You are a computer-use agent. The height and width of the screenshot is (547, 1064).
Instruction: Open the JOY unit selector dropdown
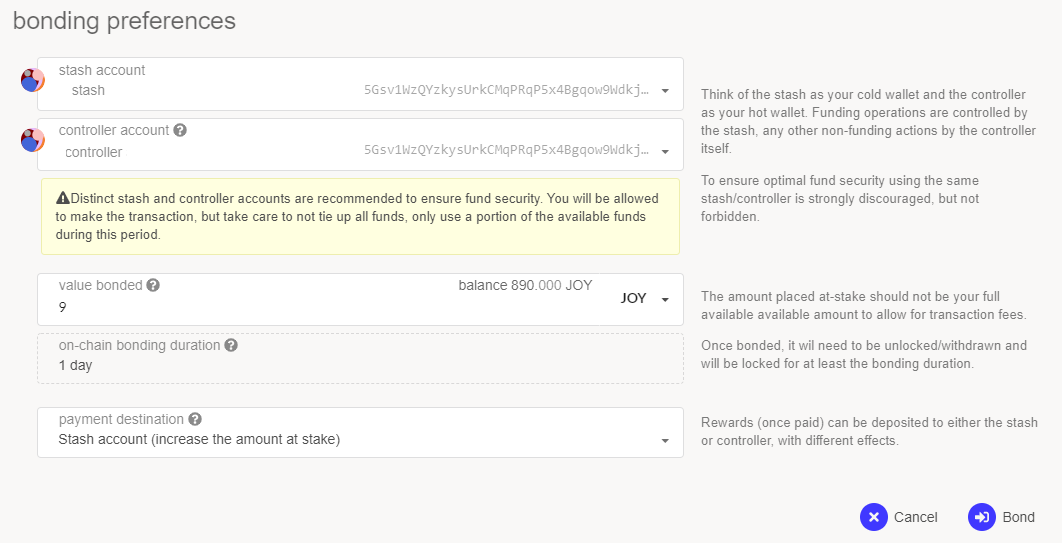pos(643,299)
